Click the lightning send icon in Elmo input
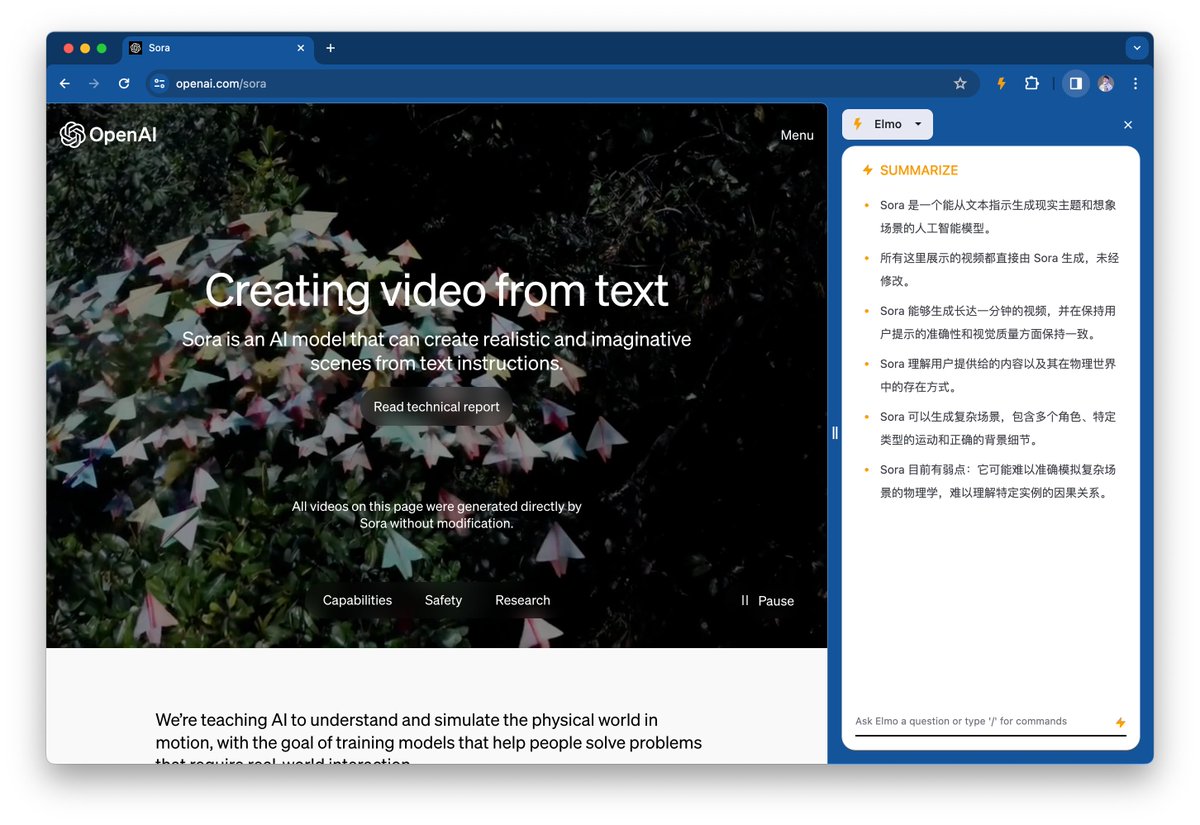Image resolution: width=1200 pixels, height=825 pixels. coord(1120,722)
